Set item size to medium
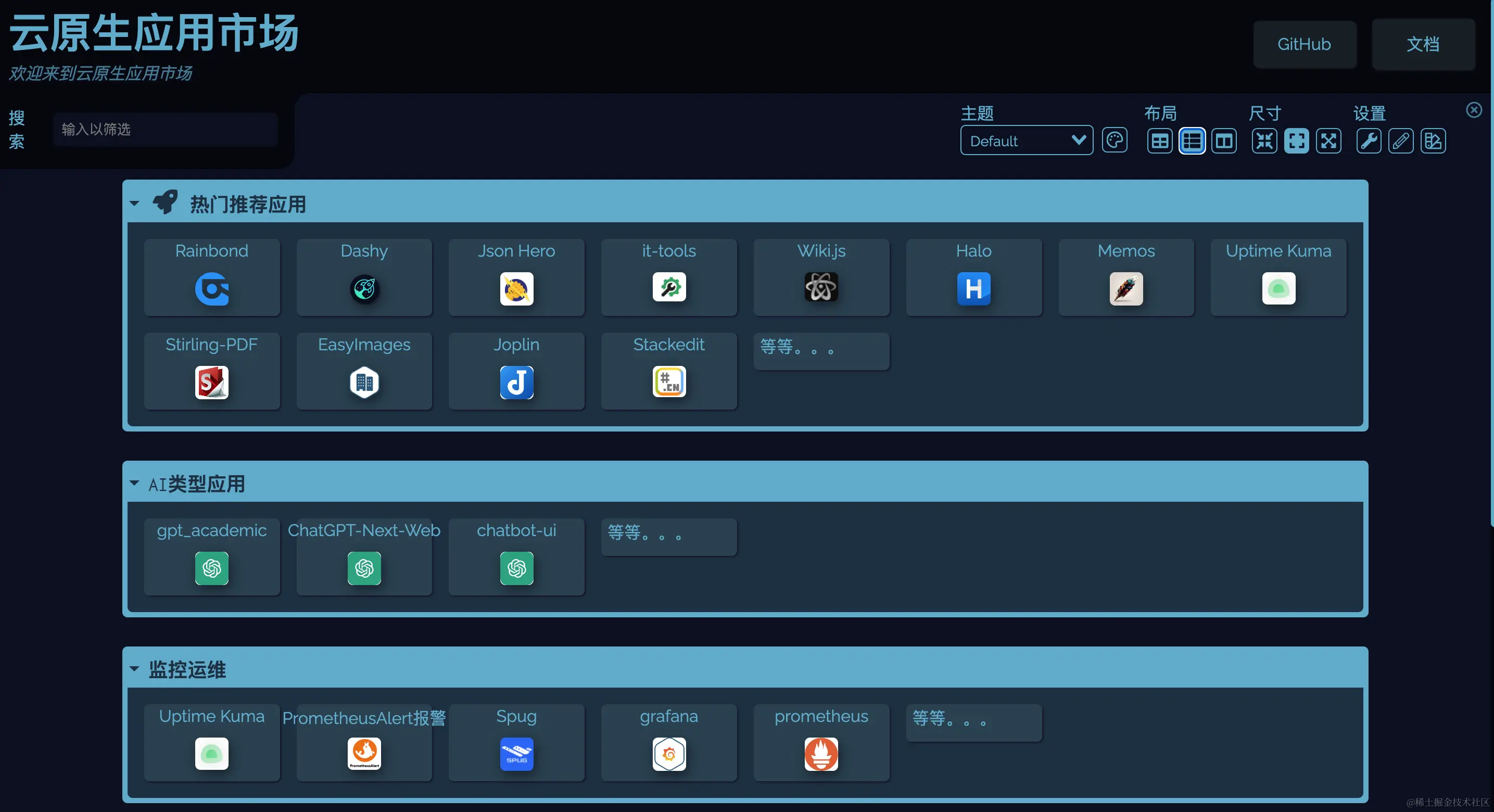Screen dimensions: 1494x812 pos(1296,141)
